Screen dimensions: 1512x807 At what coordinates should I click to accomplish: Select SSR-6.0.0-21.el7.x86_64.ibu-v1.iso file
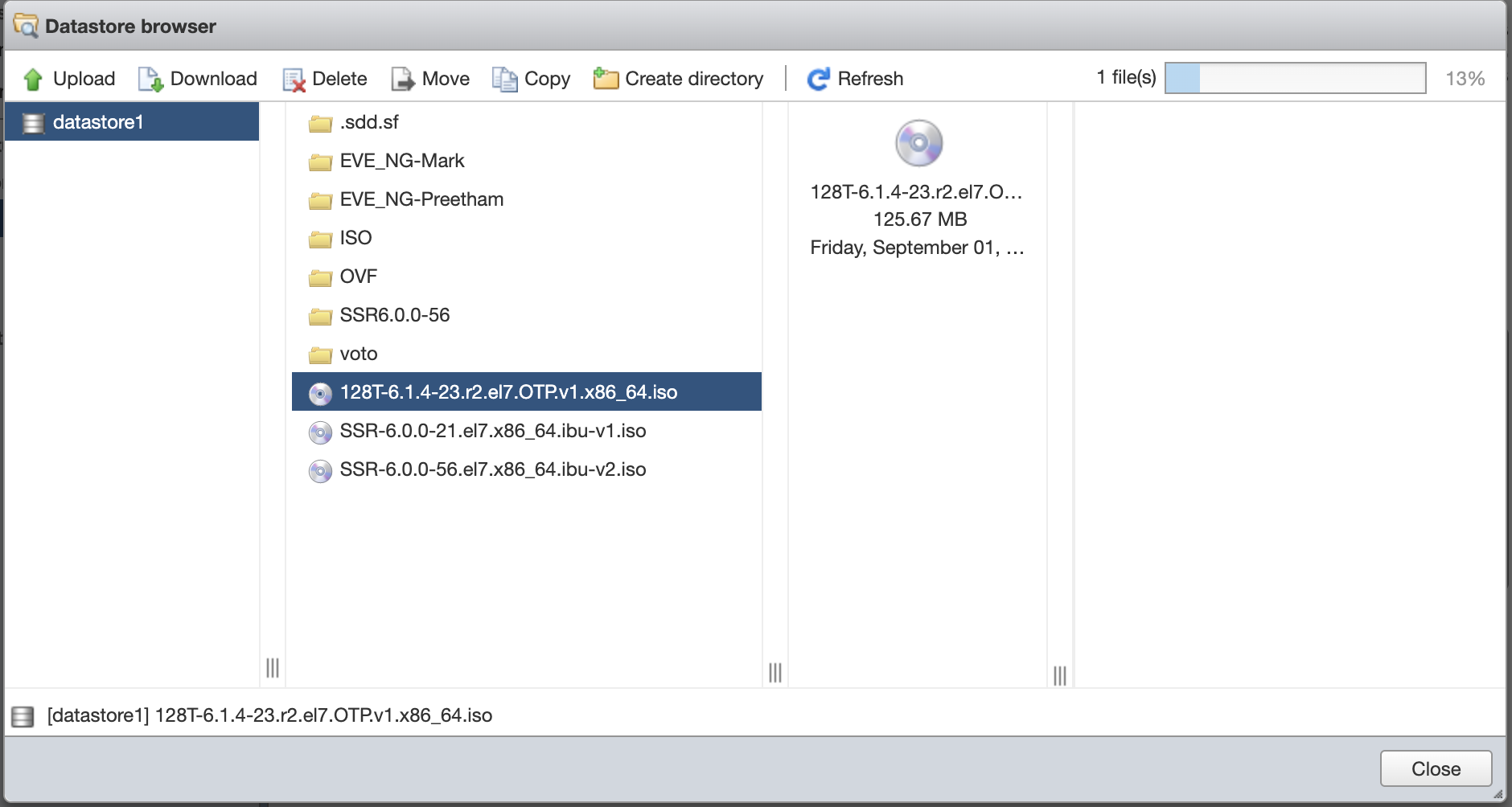492,431
